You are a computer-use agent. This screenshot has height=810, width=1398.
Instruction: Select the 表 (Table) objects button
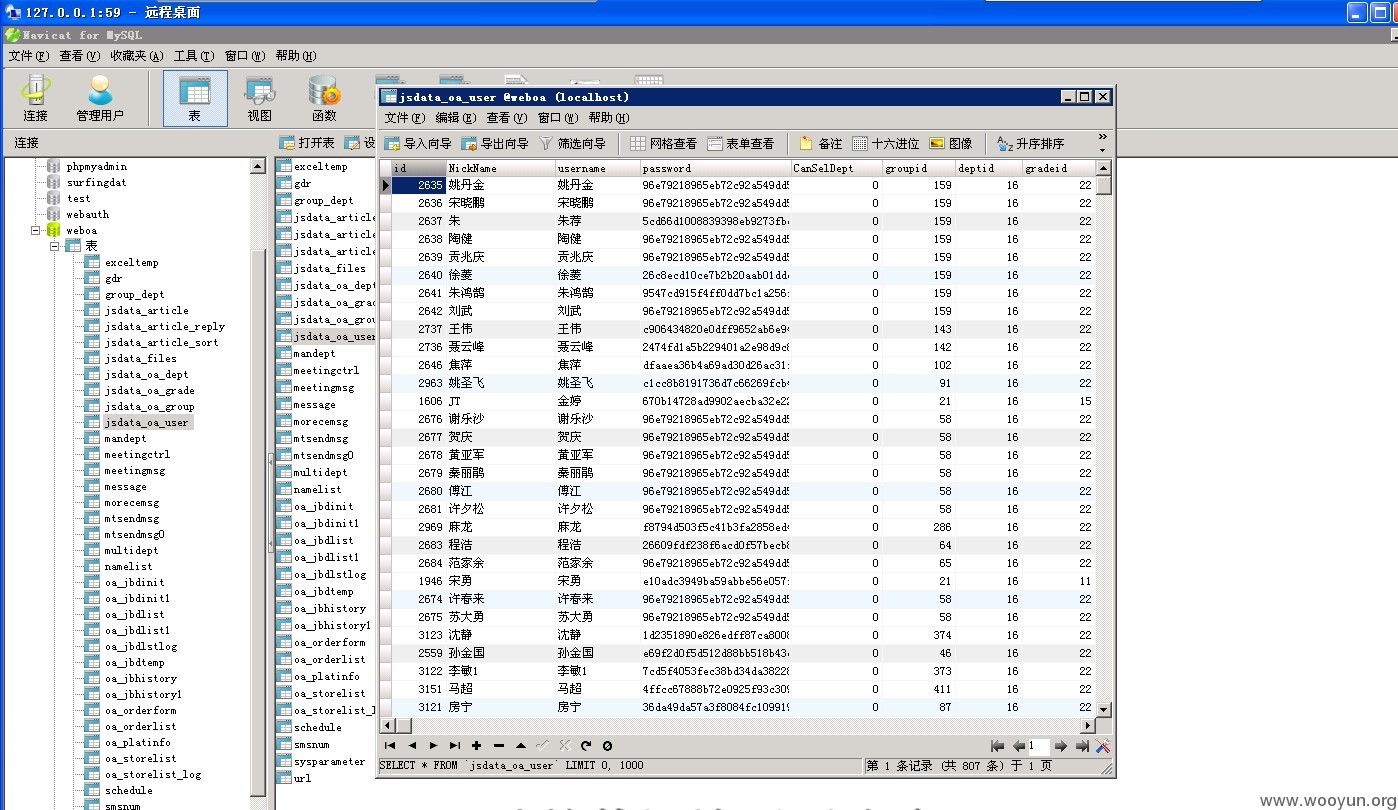coord(195,99)
